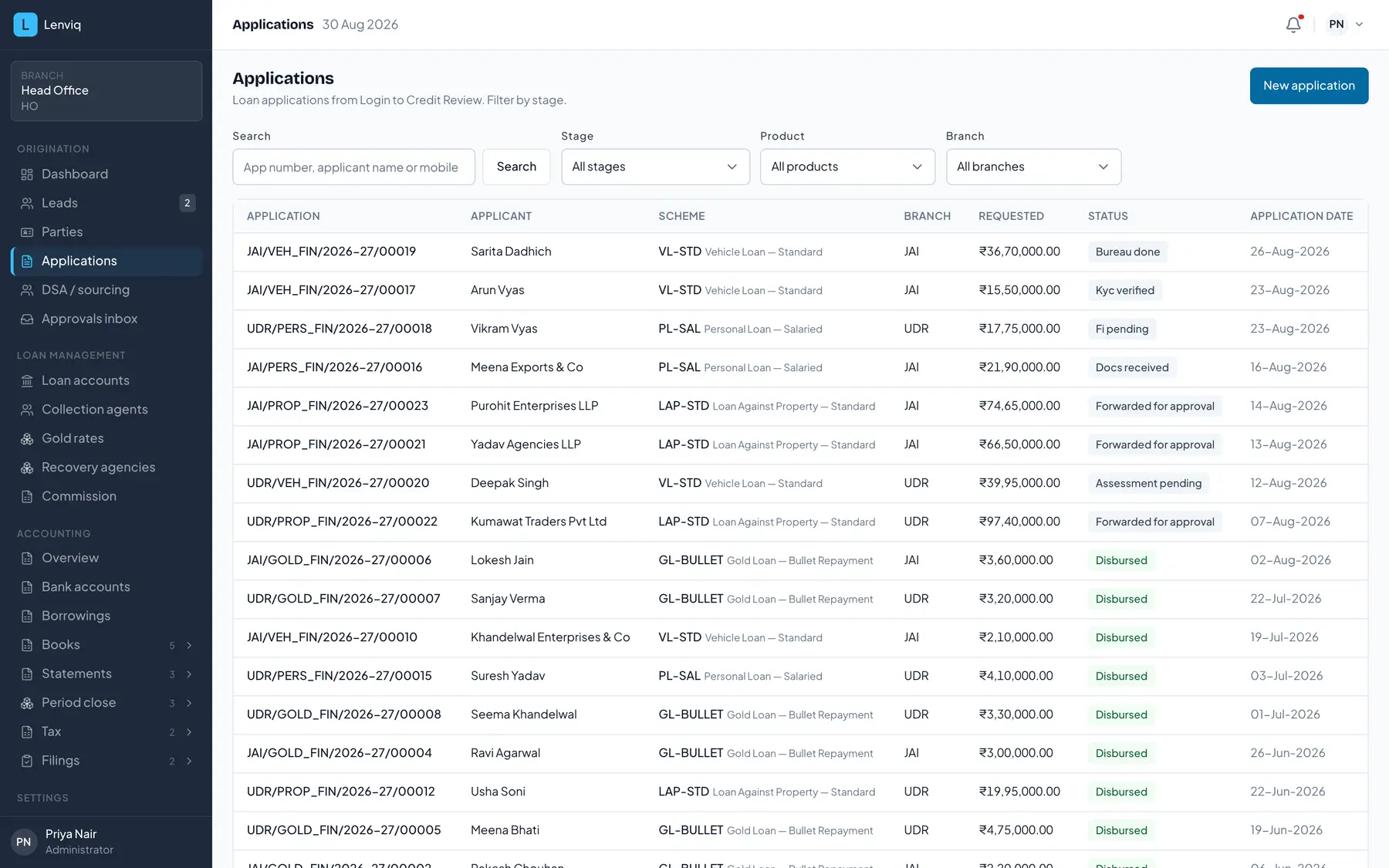Screen dimensions: 1389x868
Task: Click requested amount ₹97,40,000.00
Action: click(x=1019, y=522)
